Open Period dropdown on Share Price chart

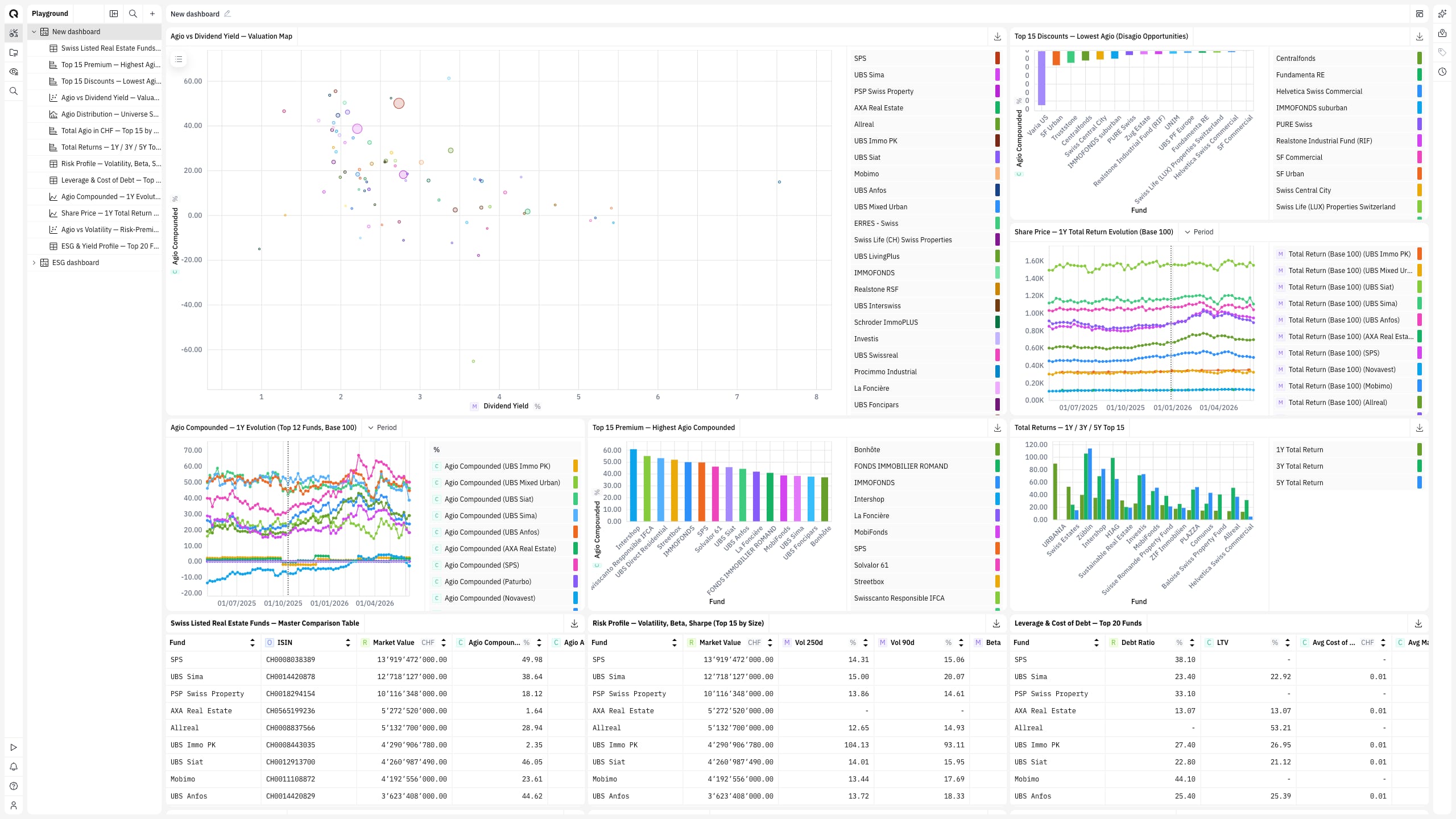tap(1199, 232)
